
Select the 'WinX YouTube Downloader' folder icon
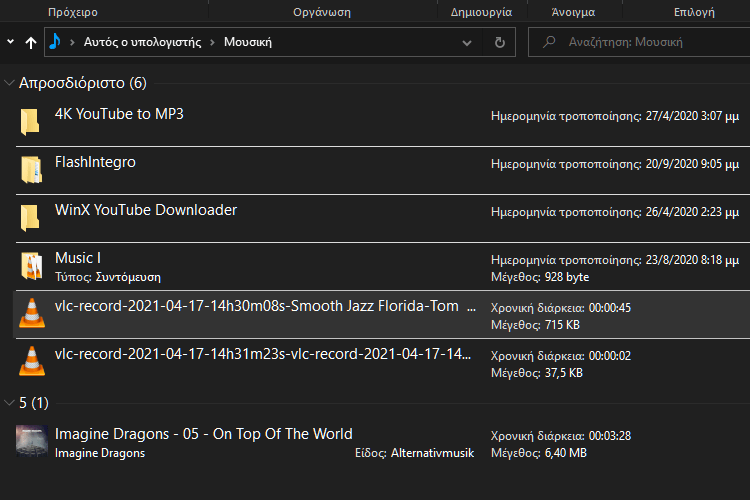30,218
